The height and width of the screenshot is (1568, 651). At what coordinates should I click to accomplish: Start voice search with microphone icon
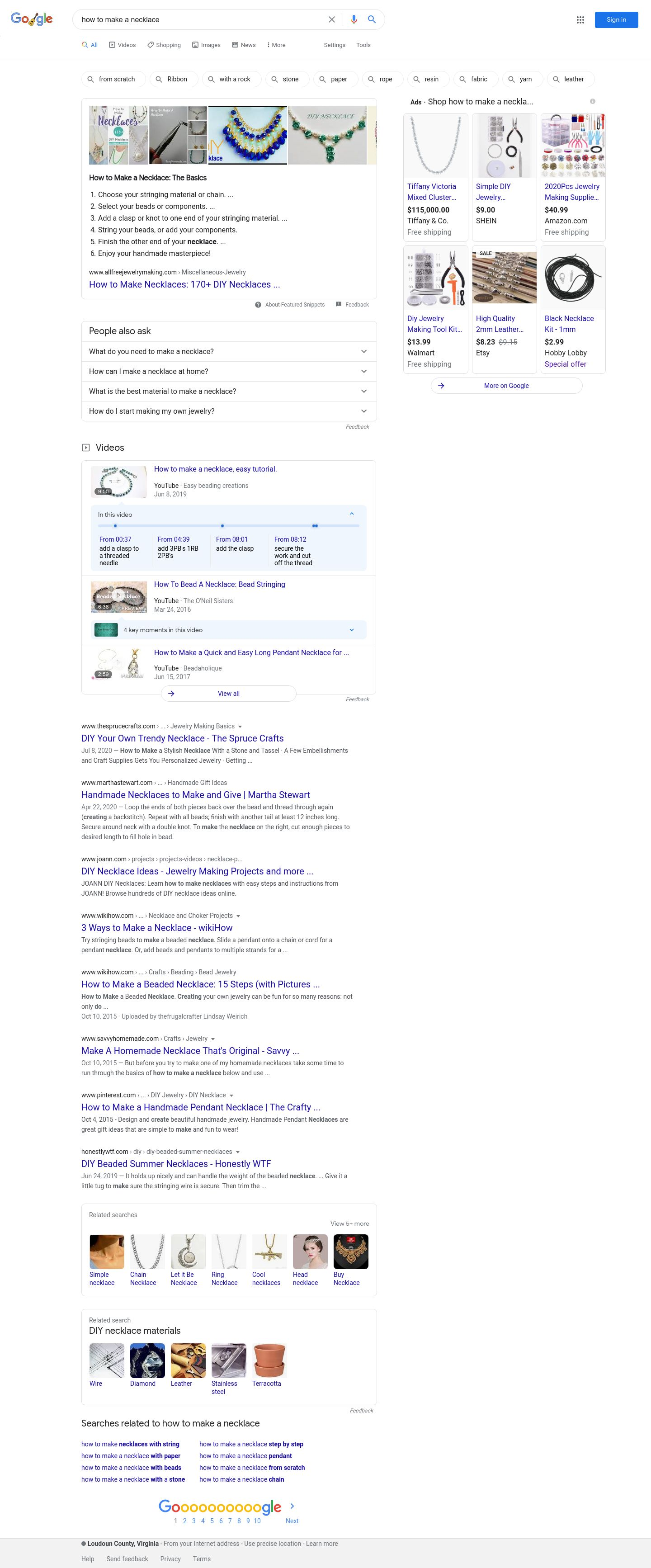point(354,19)
